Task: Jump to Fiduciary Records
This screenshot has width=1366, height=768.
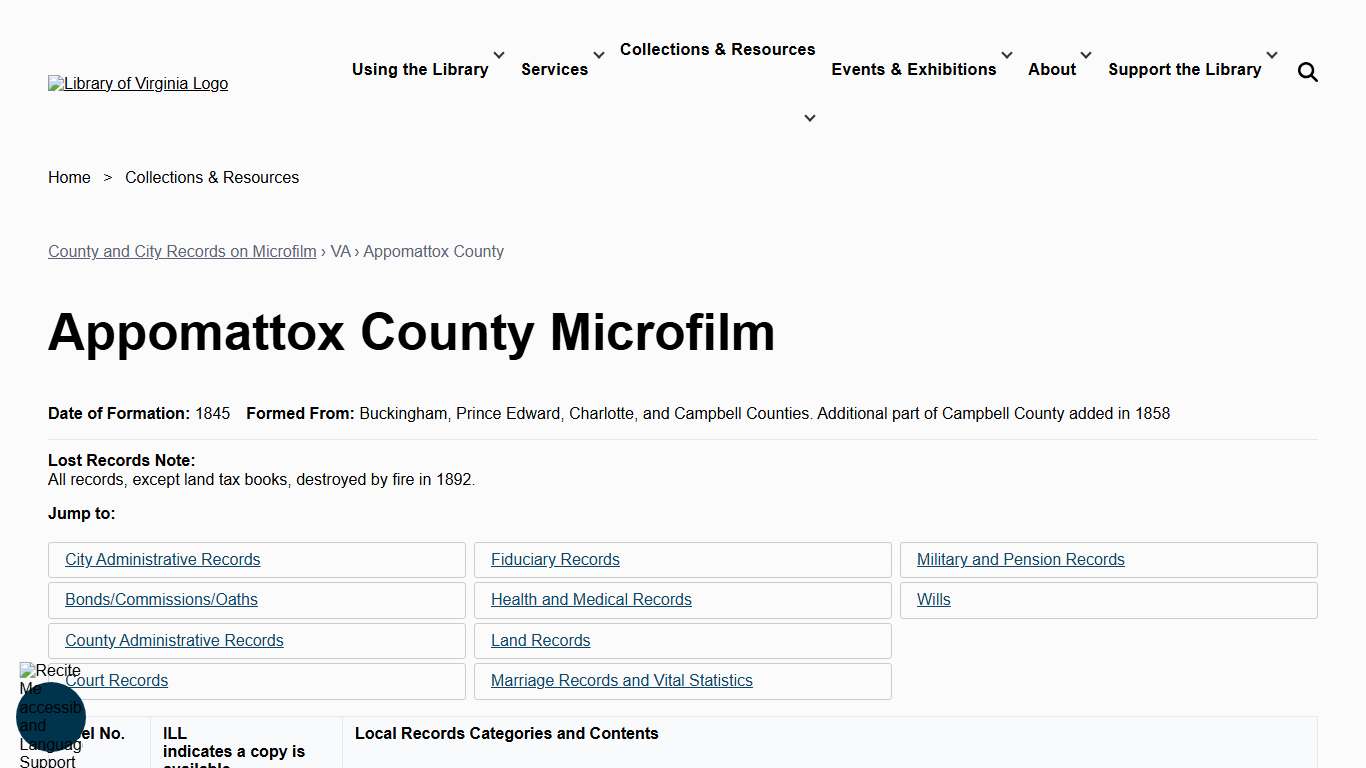Action: coord(555,559)
